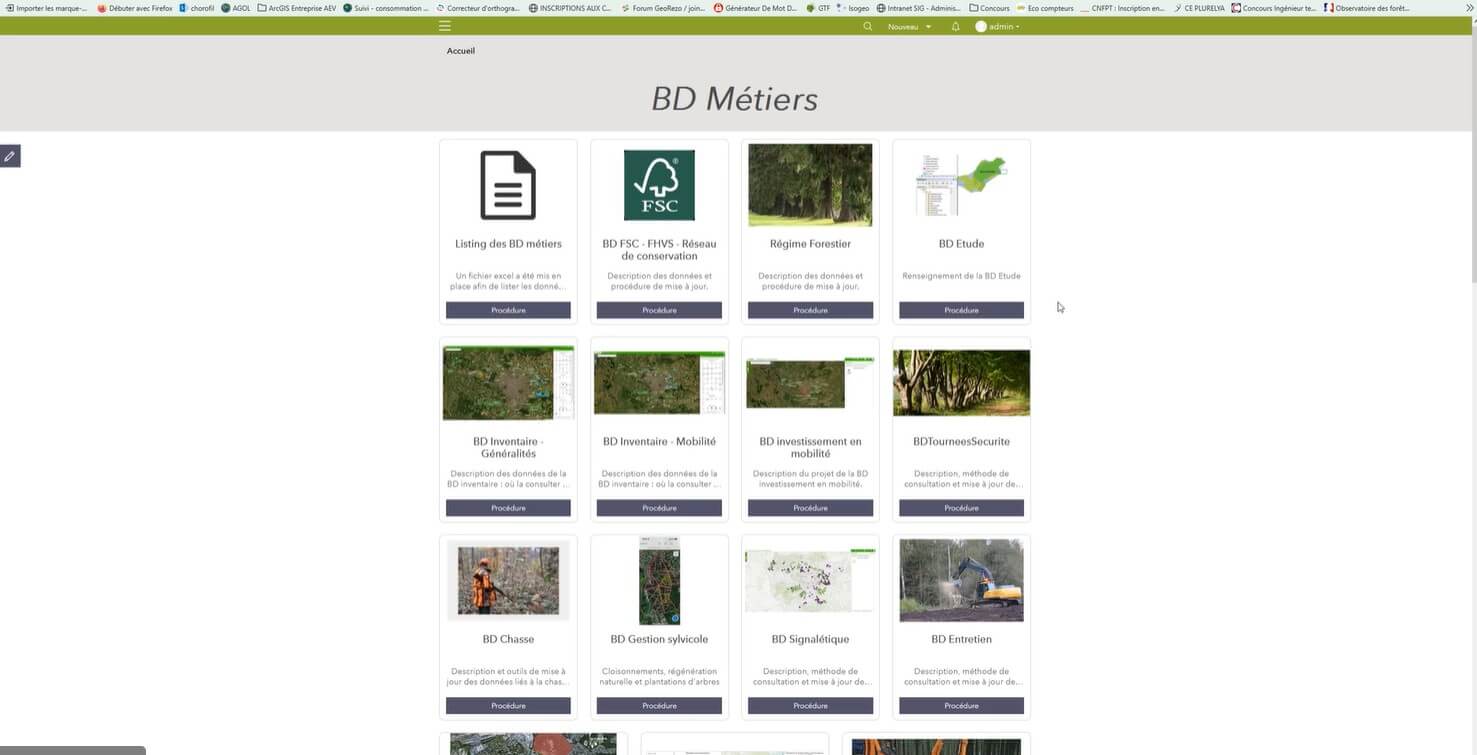Click the search magnifier icon
The height and width of the screenshot is (755, 1477).
tap(868, 27)
